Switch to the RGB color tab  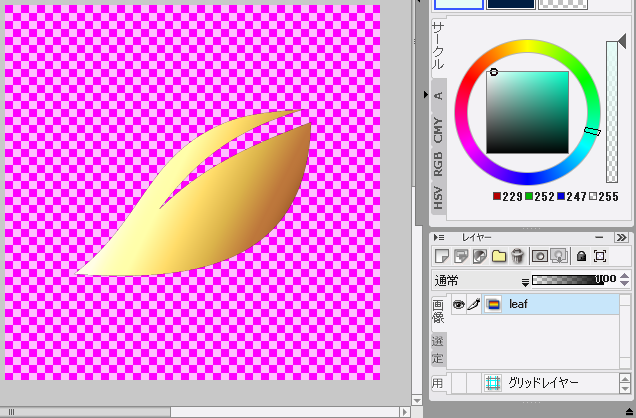tap(438, 163)
